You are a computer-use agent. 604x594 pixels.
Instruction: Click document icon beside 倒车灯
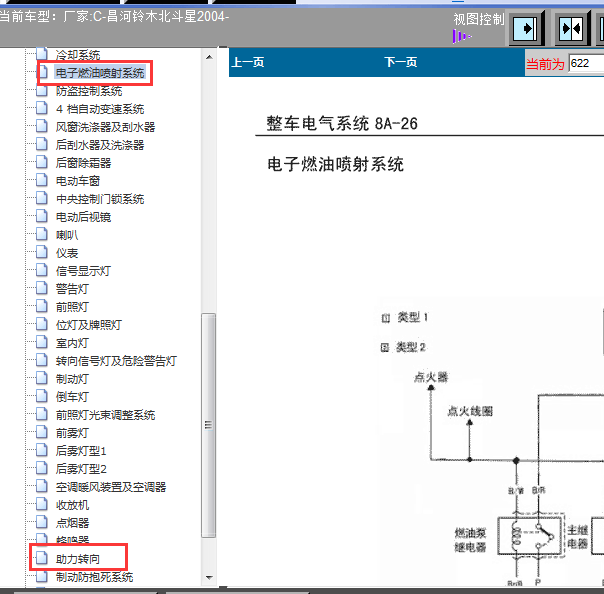pyautogui.click(x=42, y=396)
